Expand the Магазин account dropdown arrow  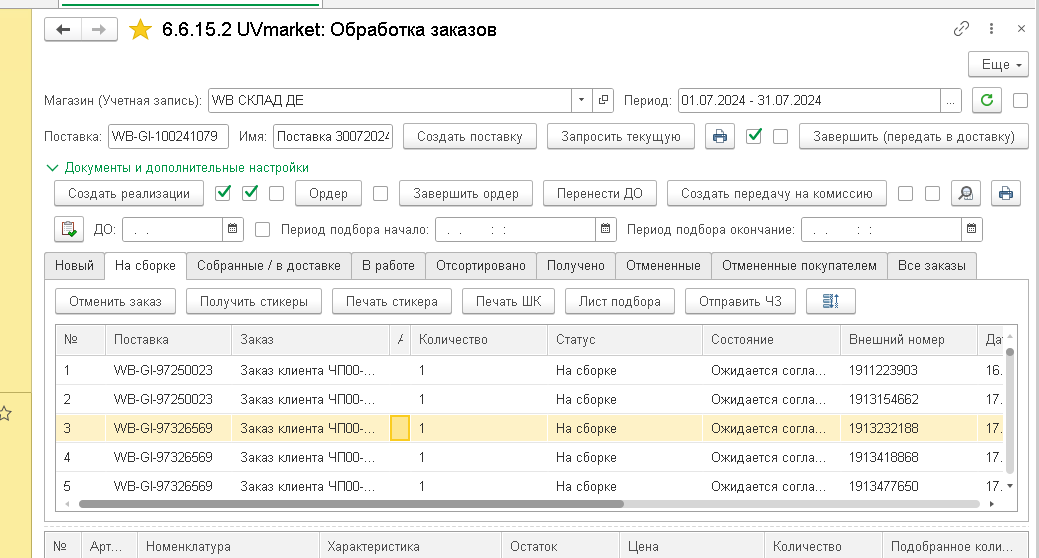point(581,101)
